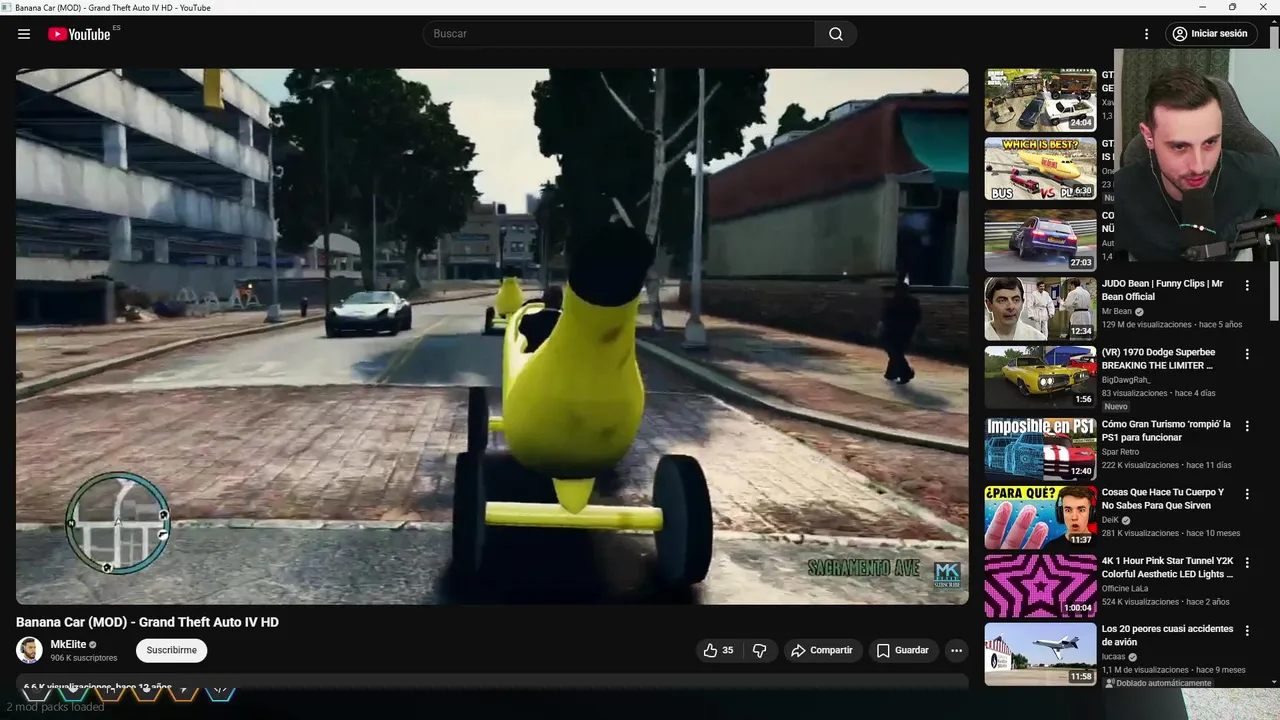Open options menu for Pink Star Tunnel video
The height and width of the screenshot is (720, 1280).
click(1247, 563)
